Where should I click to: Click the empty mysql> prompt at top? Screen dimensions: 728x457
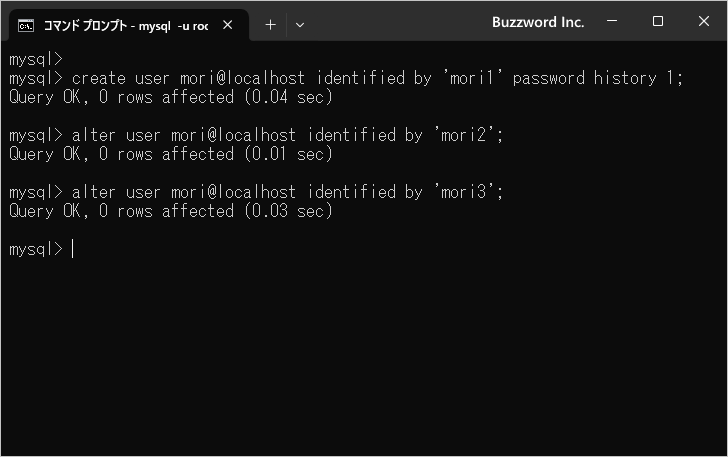[x=35, y=59]
